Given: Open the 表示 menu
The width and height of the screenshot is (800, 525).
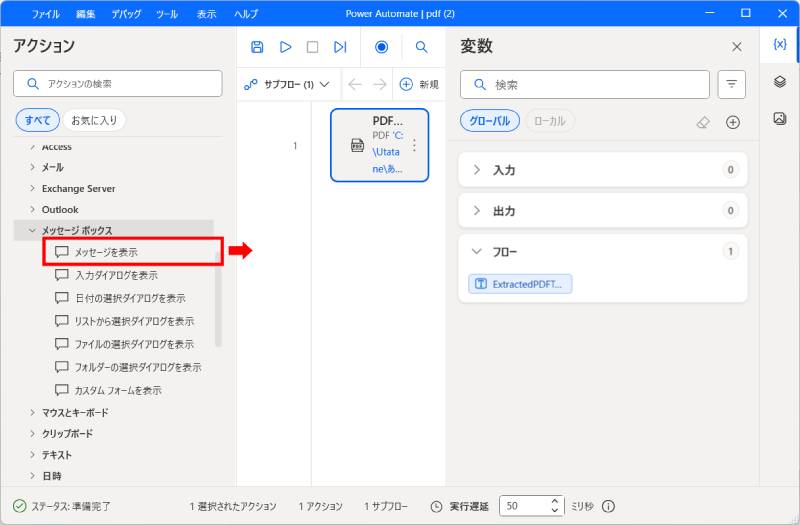Looking at the screenshot, I should pos(207,14).
